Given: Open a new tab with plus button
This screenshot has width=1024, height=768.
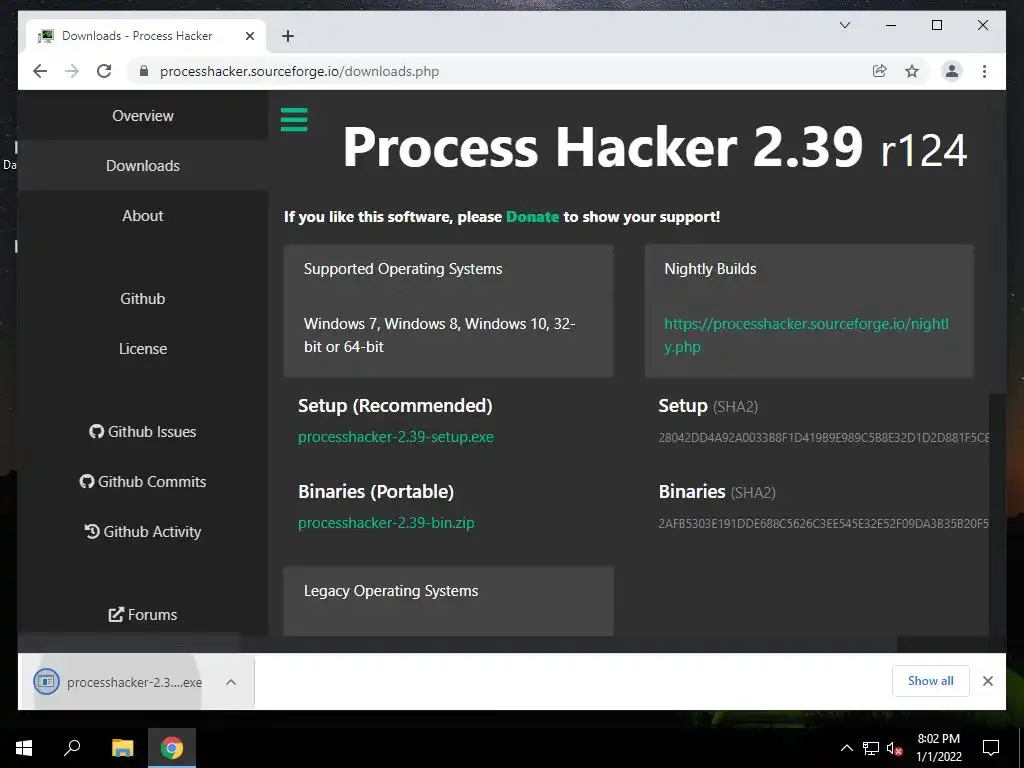Looking at the screenshot, I should [288, 36].
